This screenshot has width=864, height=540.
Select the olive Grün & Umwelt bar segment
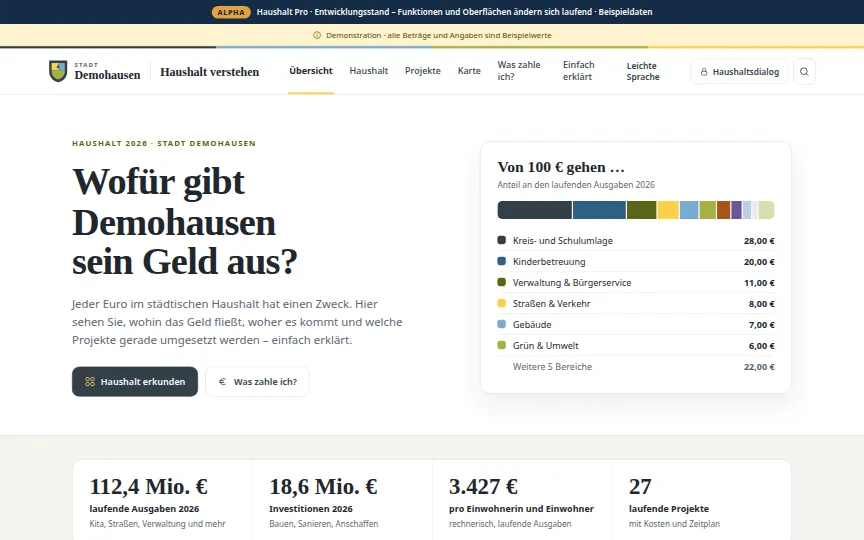tap(708, 210)
